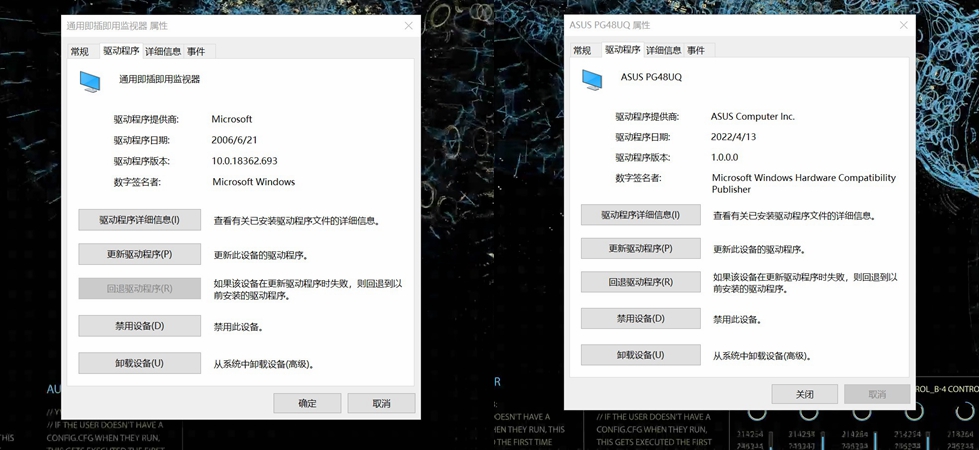Viewport: 980px width, 450px height.
Task: Click 更新驱动程序(P) in ASUS PG48UQ window
Action: point(641,248)
